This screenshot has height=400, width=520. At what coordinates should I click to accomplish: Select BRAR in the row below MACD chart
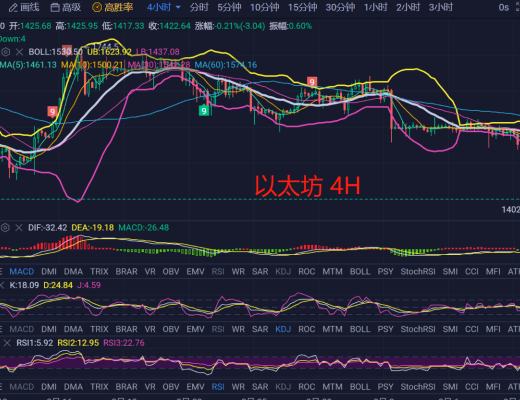pyautogui.click(x=126, y=272)
